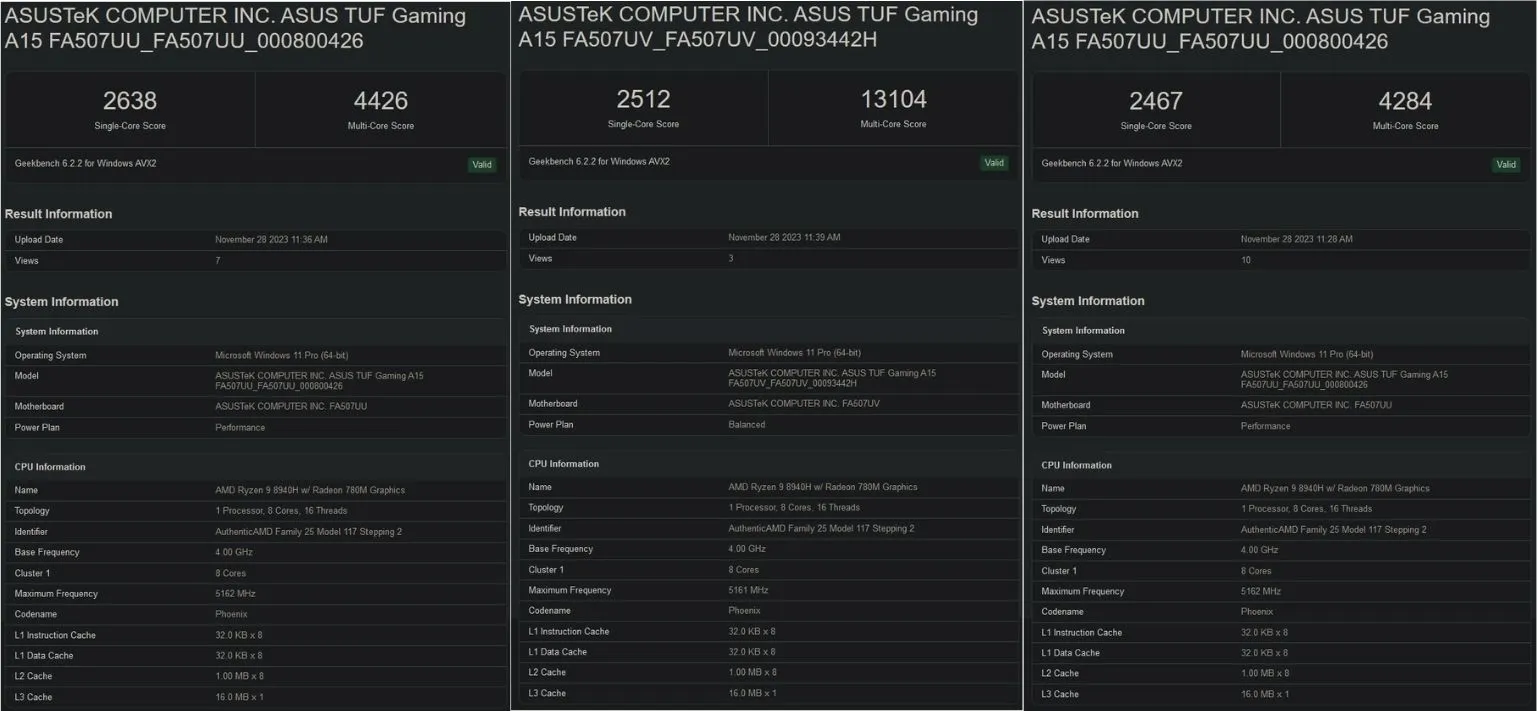Click the Geekbench 6.2.2 label under the 2467 score

(1112, 163)
